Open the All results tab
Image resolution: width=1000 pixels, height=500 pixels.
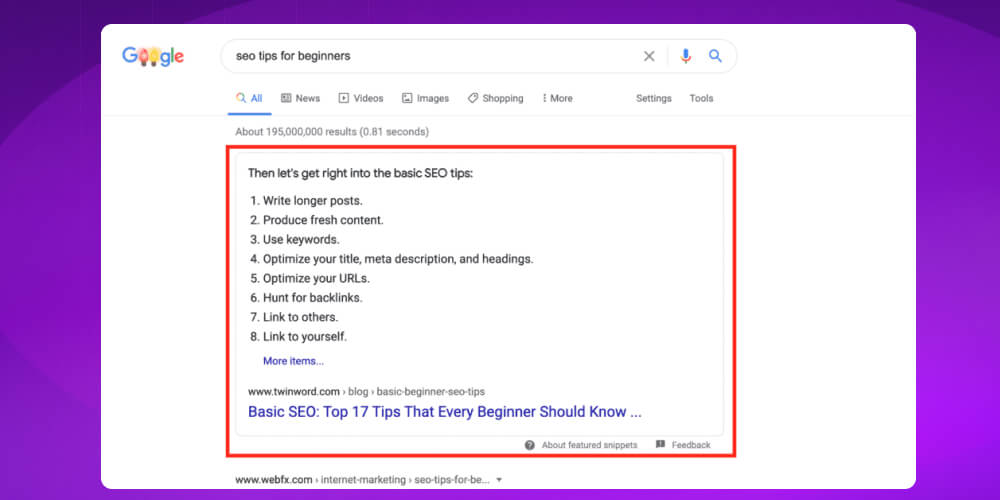click(249, 98)
